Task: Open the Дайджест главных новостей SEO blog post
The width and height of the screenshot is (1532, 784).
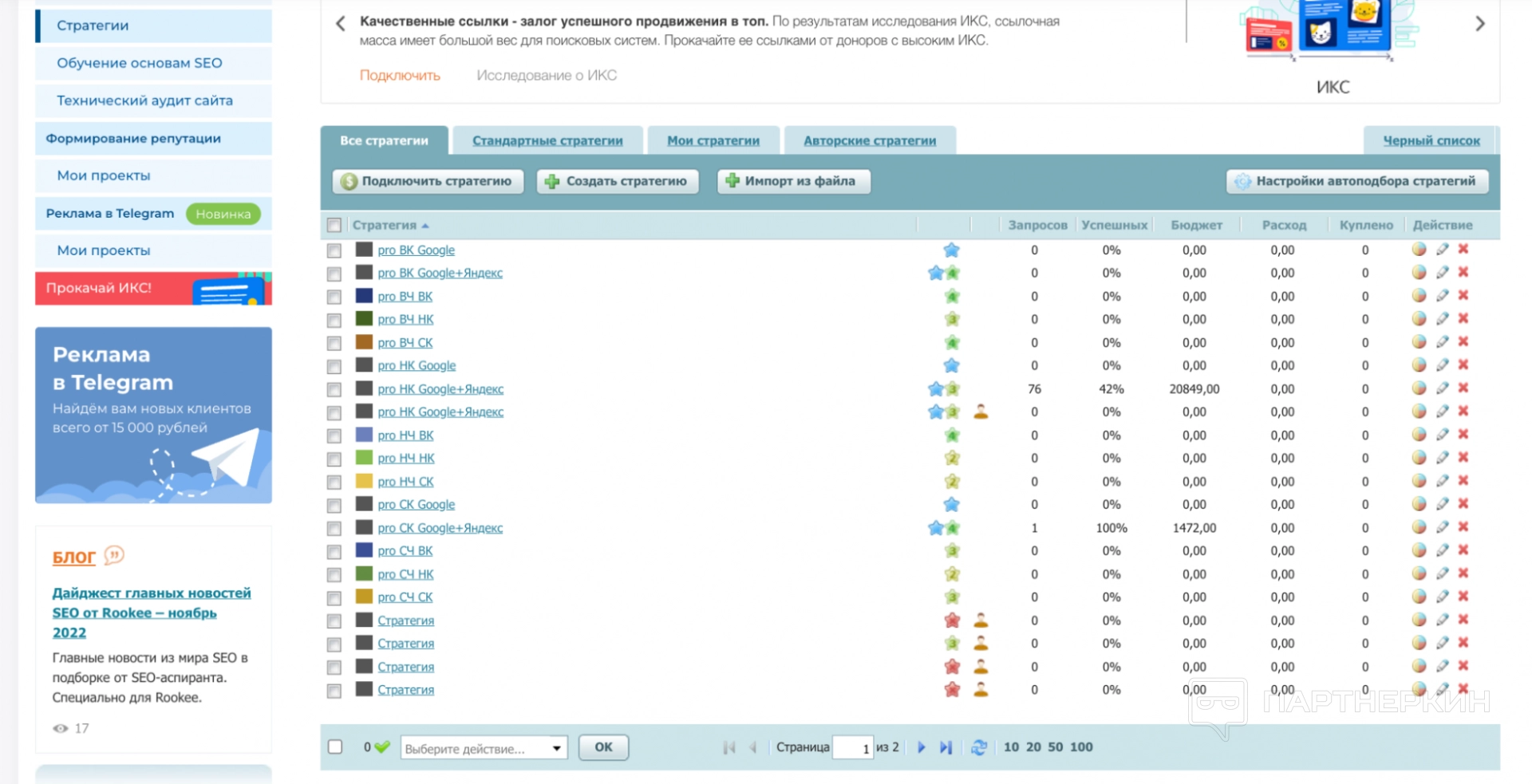Action: tap(152, 613)
